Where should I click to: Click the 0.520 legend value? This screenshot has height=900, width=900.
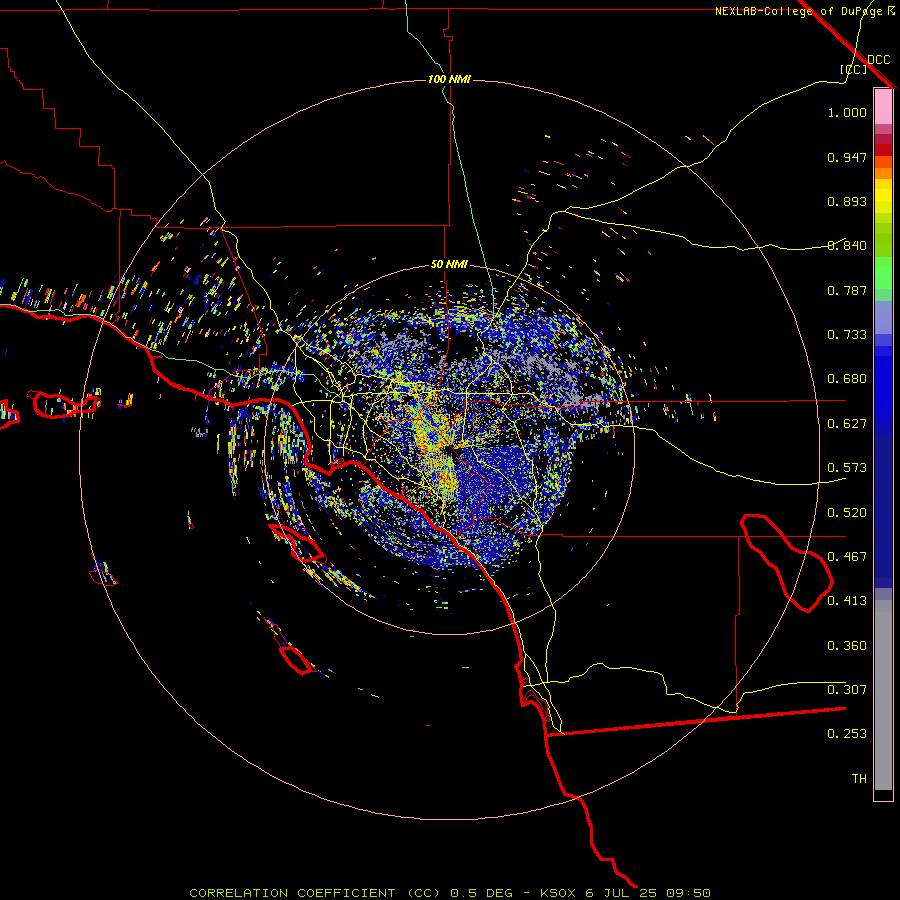(847, 513)
